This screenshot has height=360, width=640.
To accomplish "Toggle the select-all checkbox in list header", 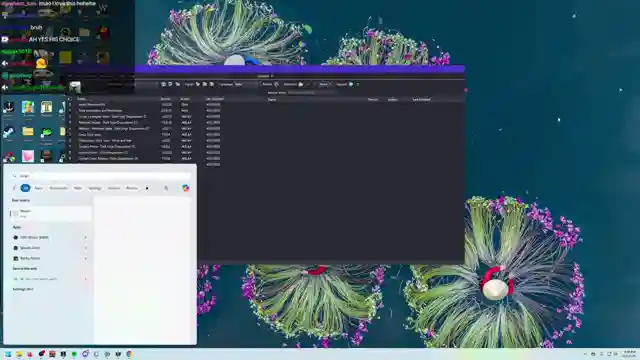I will (70, 99).
